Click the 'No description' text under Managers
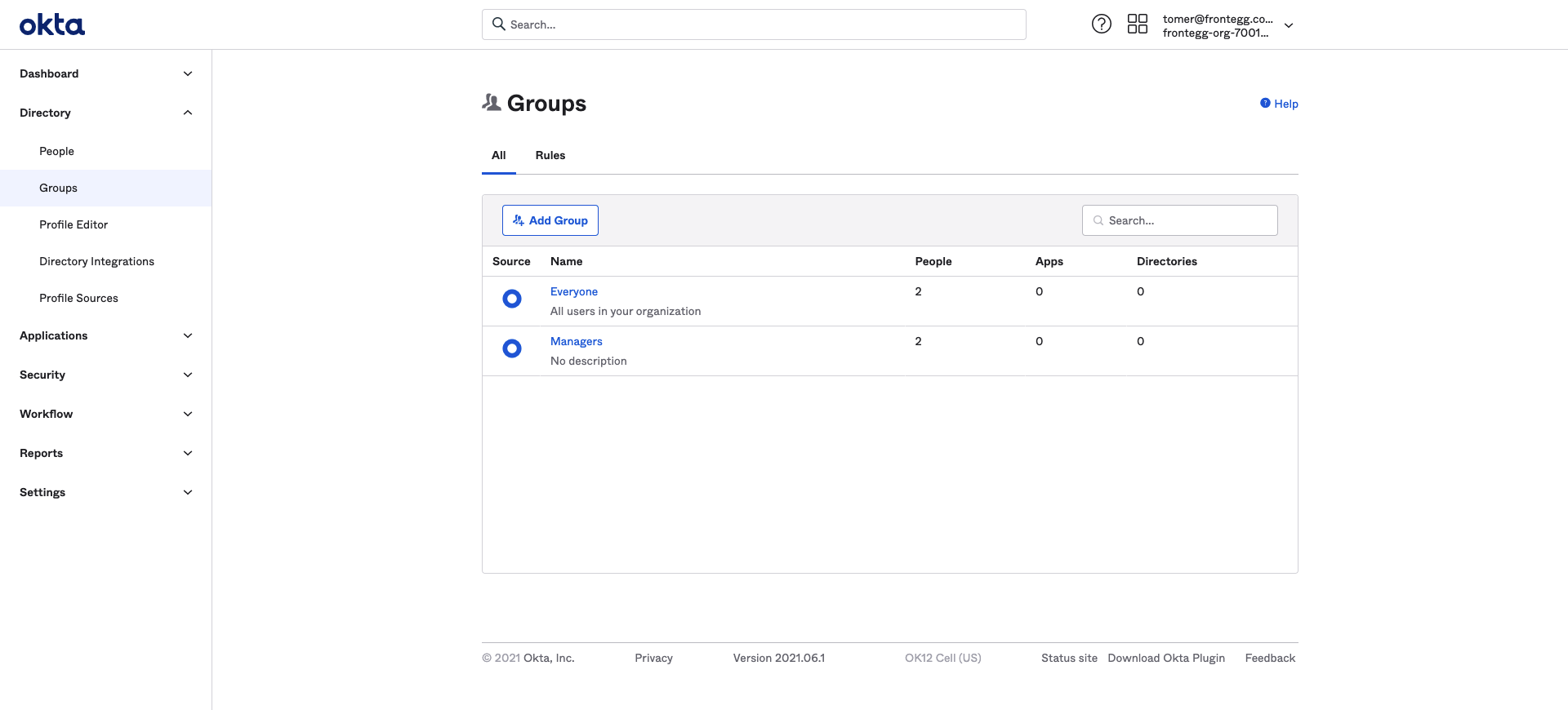The width and height of the screenshot is (1568, 710). click(x=589, y=361)
